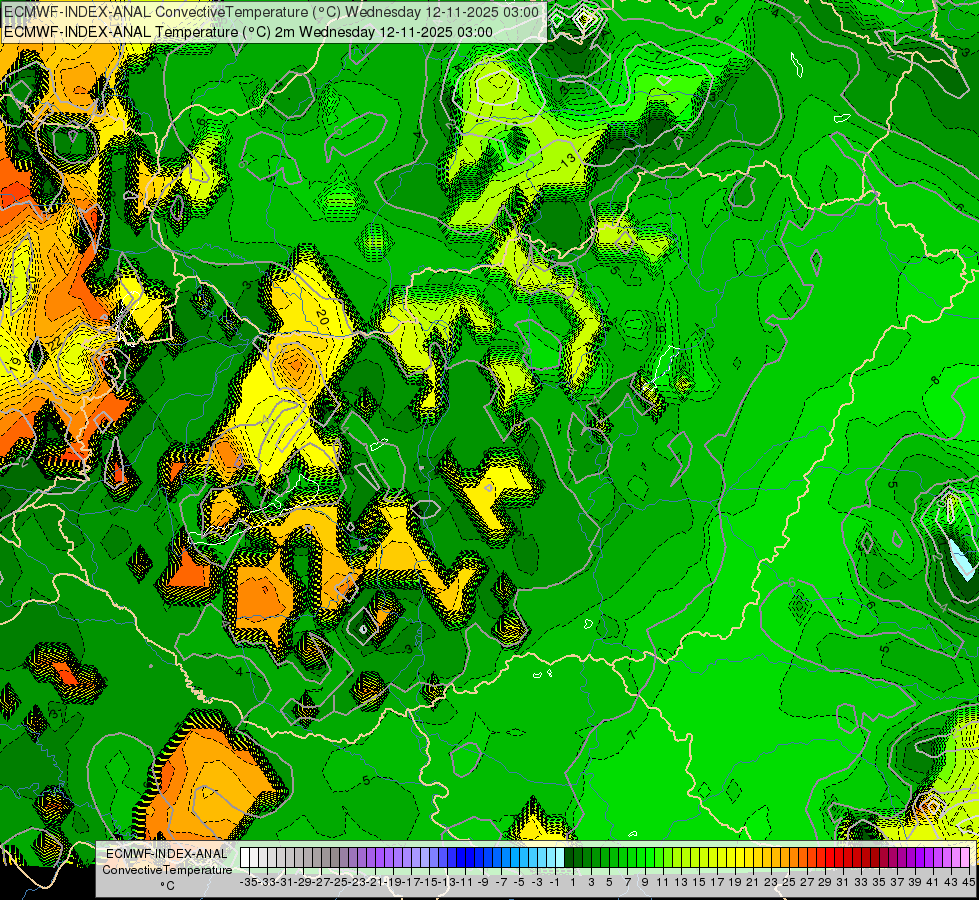Click the ConvectiveTemperature label in the legend
Viewport: 979px width, 900px height.
(x=167, y=869)
